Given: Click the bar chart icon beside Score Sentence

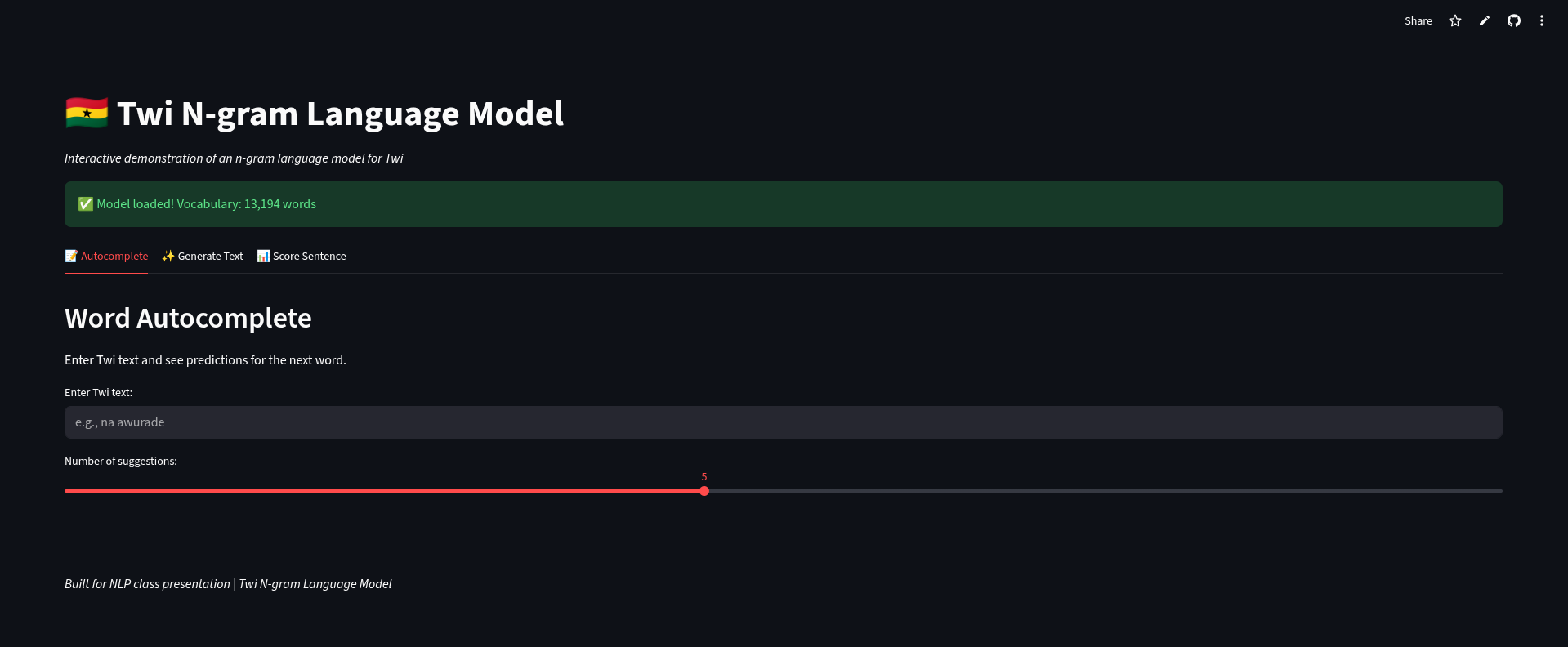Looking at the screenshot, I should point(263,256).
